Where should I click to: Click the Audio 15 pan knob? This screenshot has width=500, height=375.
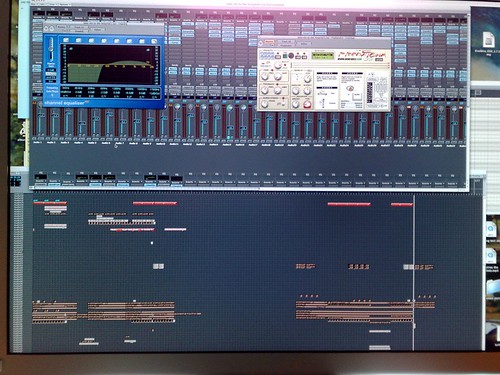(230, 108)
